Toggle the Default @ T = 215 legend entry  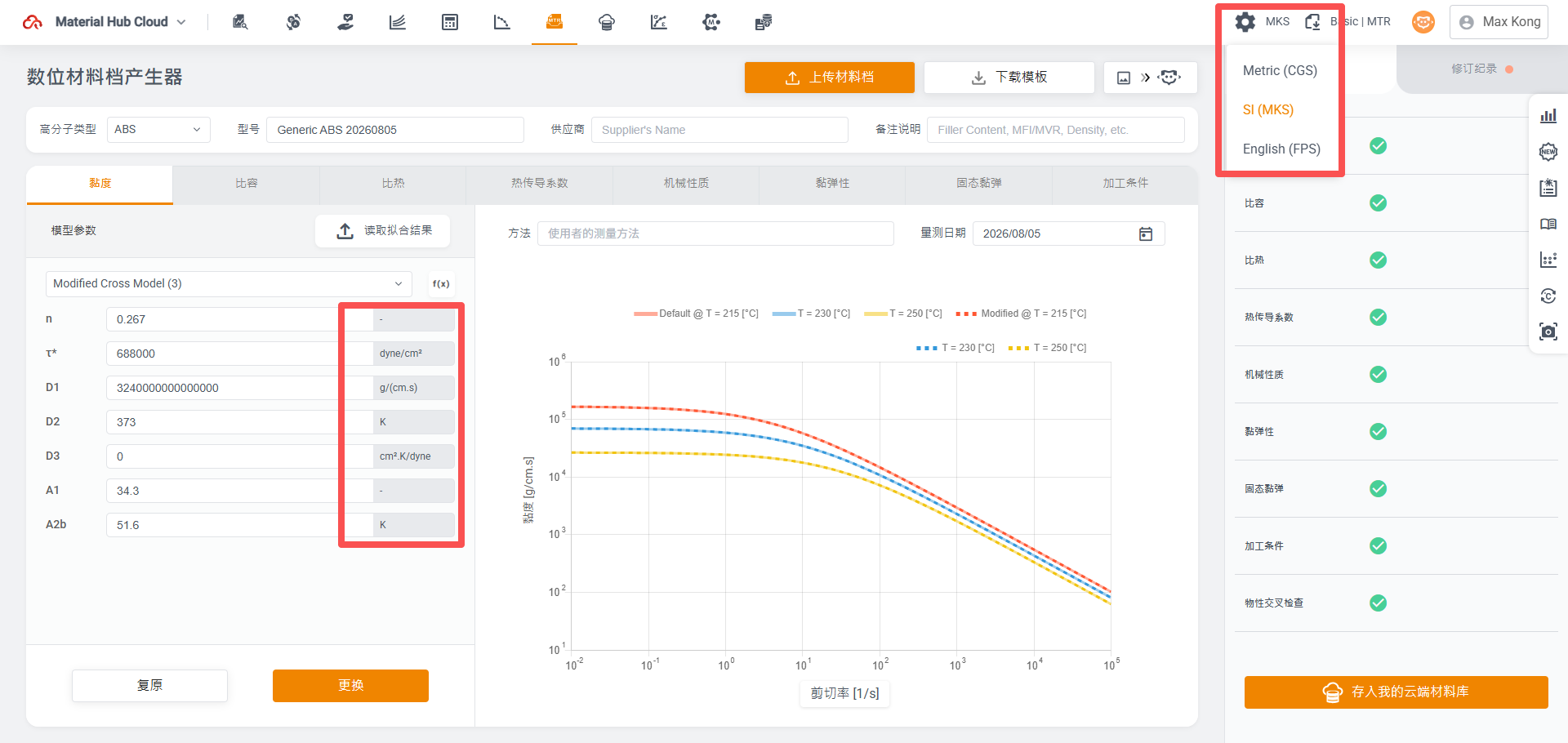(696, 314)
